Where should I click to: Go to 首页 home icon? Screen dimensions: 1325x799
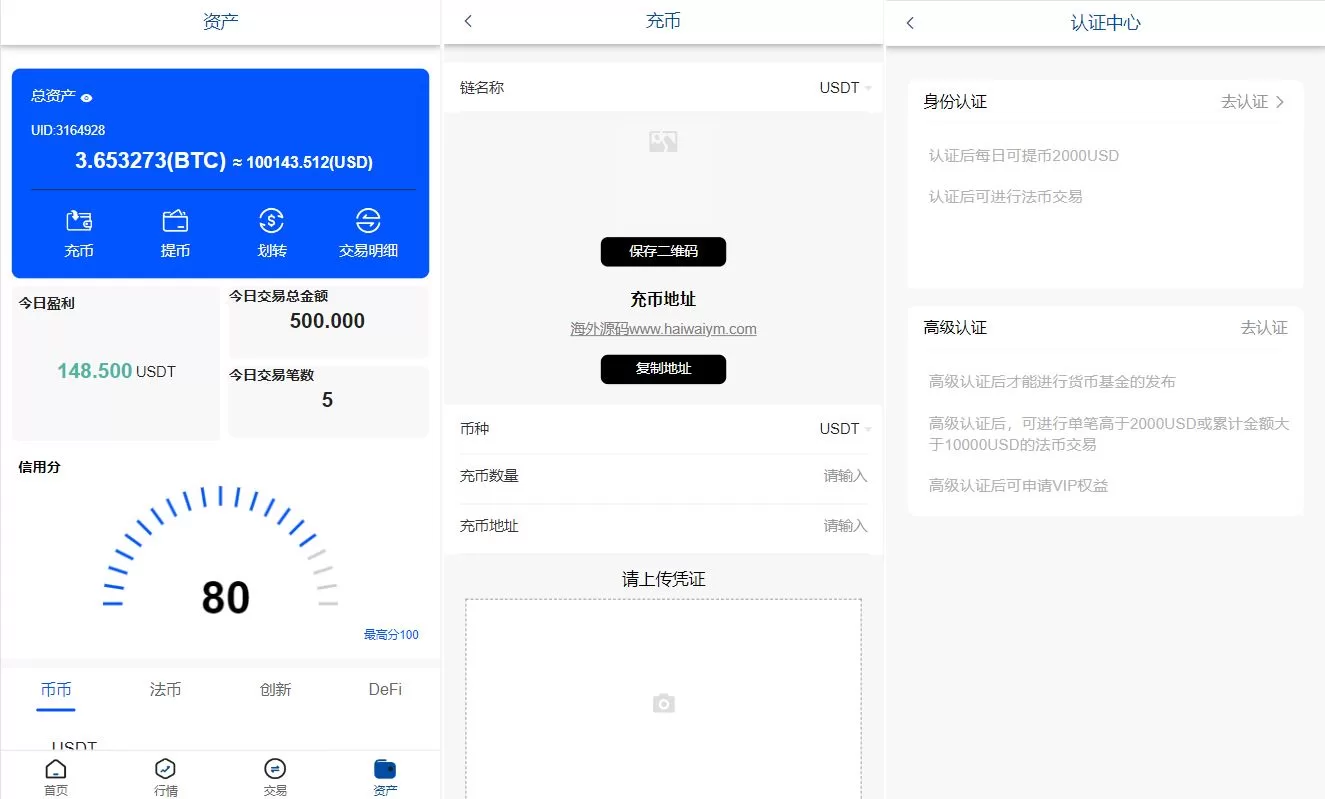[56, 769]
